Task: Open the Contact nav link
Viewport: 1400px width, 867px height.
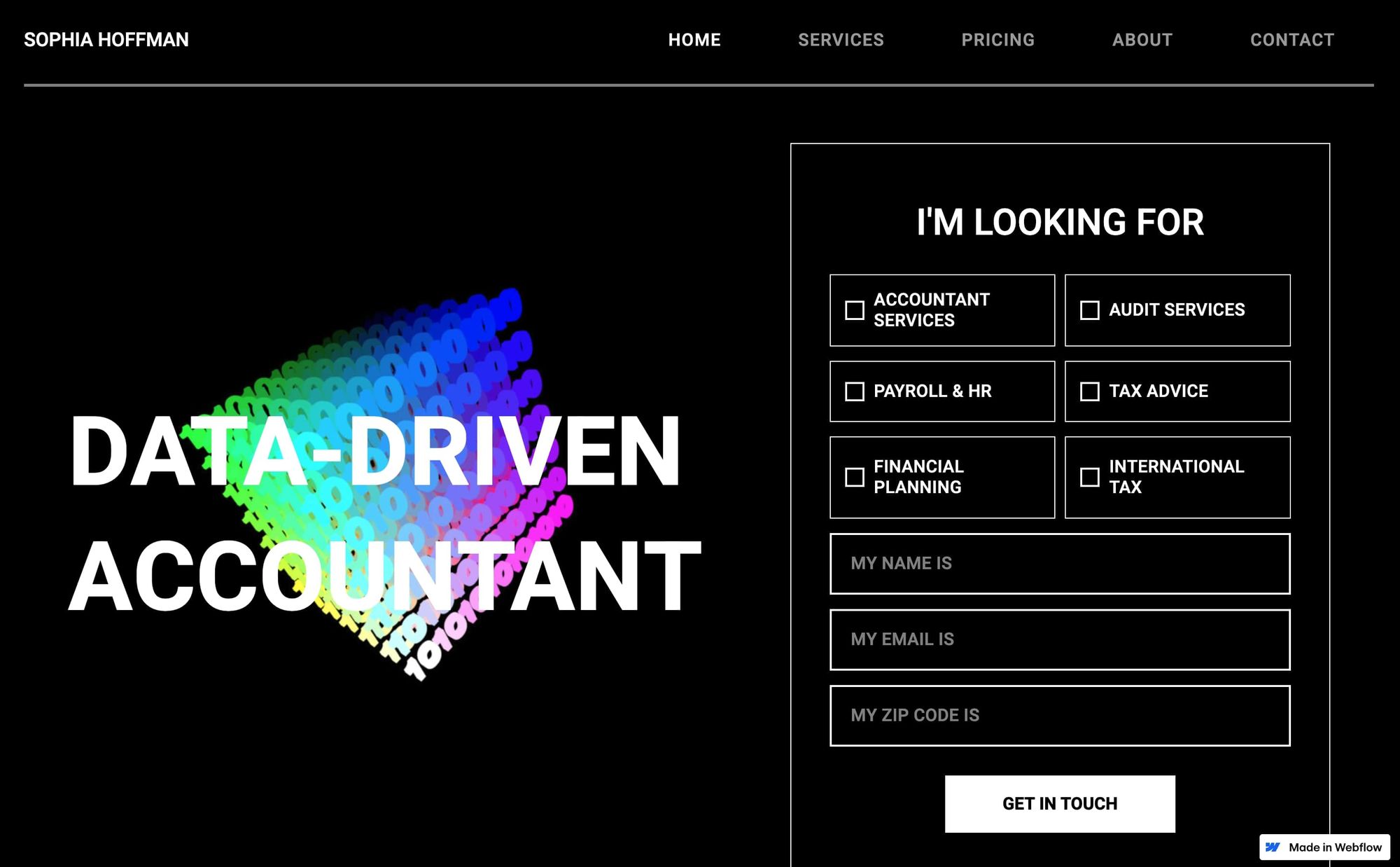Action: coord(1292,40)
